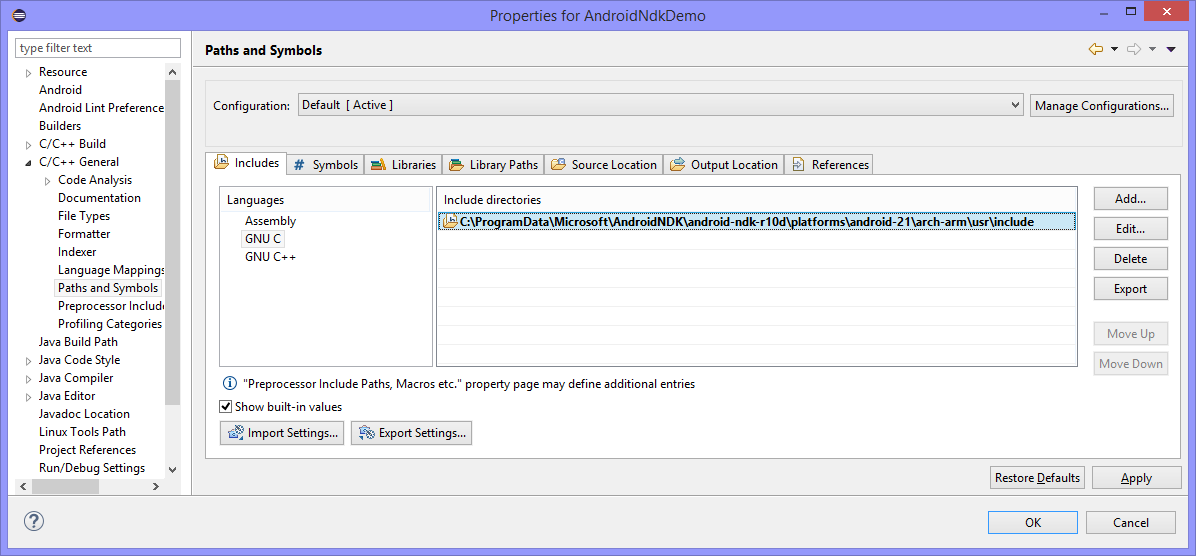The height and width of the screenshot is (556, 1196).
Task: Open the view menu triangle icon
Action: (x=1171, y=50)
